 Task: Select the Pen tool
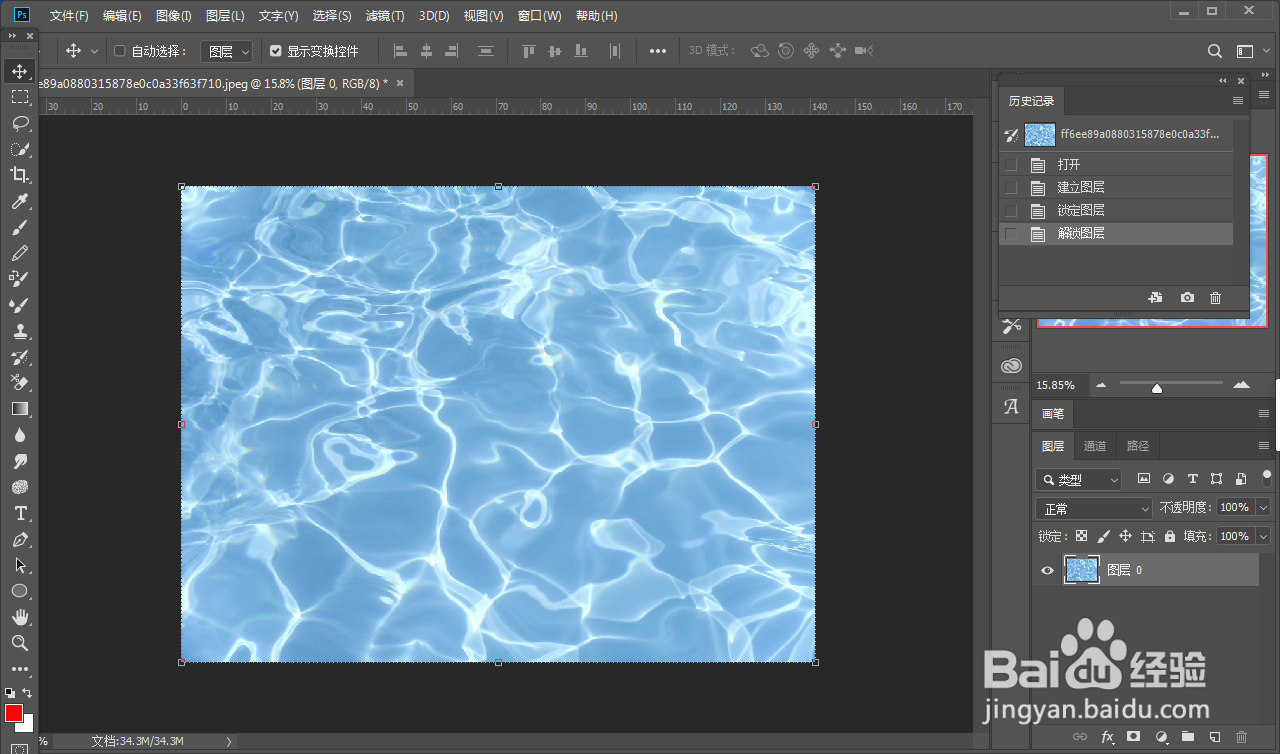(x=20, y=539)
